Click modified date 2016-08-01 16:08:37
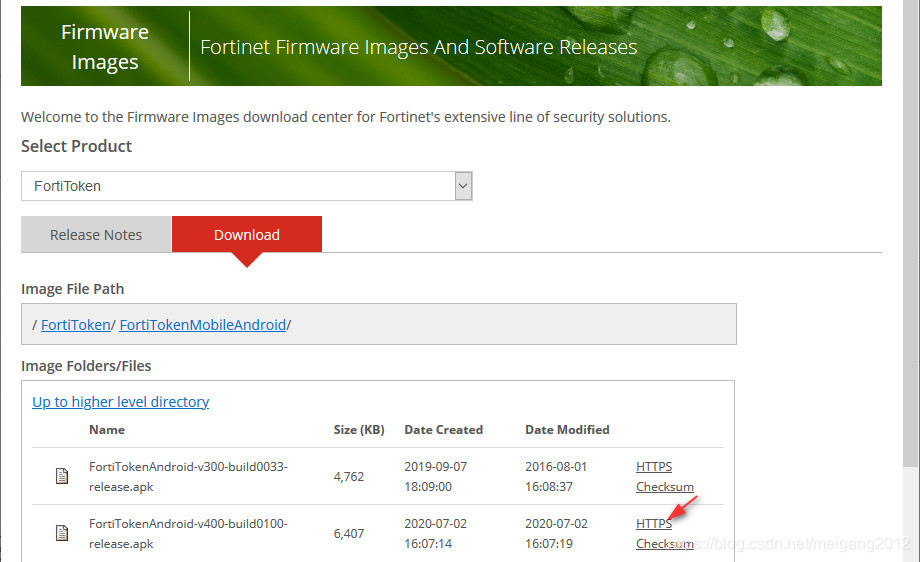Screen dimensions: 920x562 click(556, 476)
